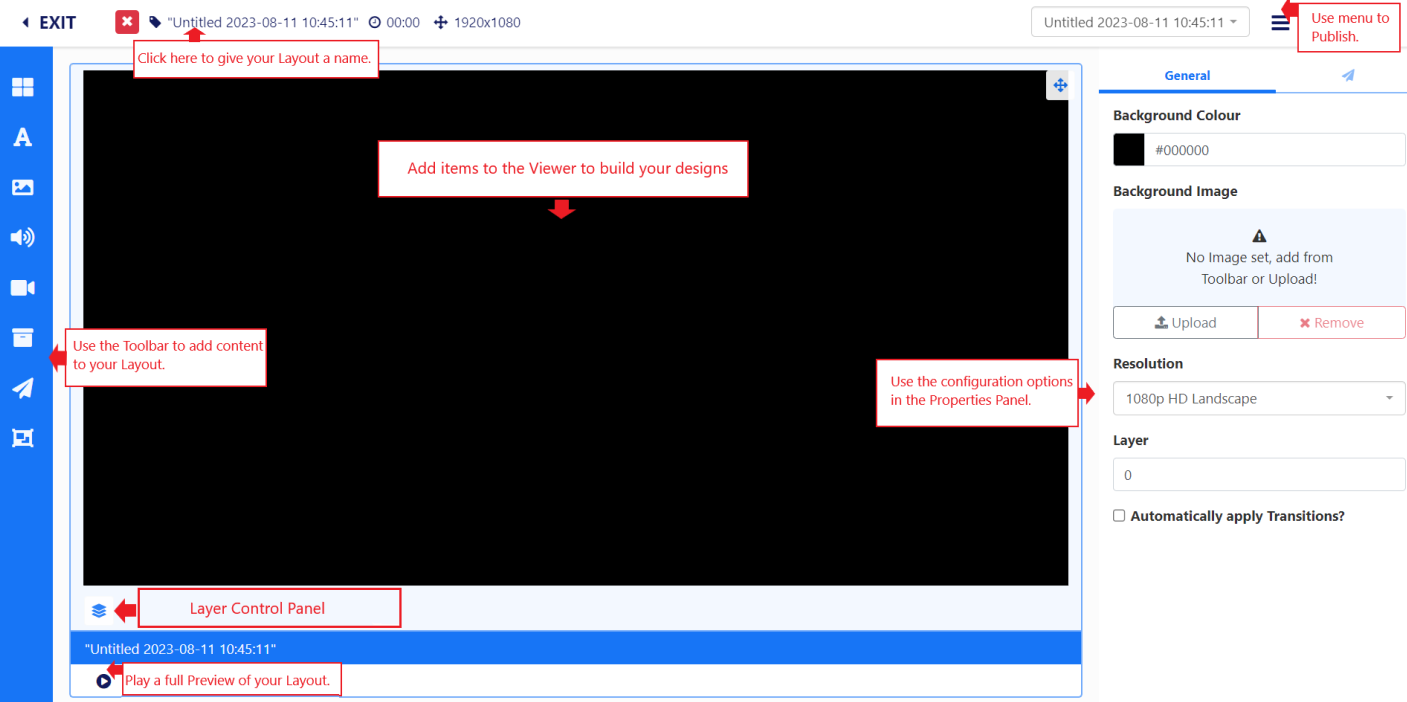Enable Automatically apply Transitions checkbox
Viewport: 1407px width, 702px height.
coord(1119,516)
